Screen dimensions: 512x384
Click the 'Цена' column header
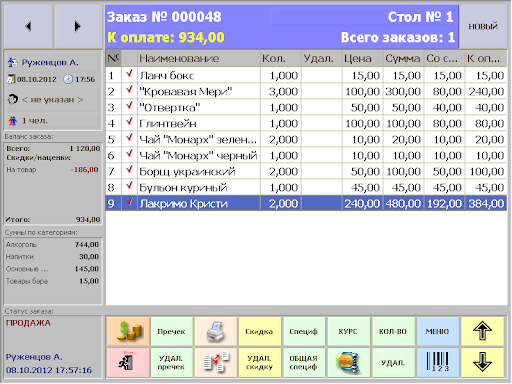363,58
